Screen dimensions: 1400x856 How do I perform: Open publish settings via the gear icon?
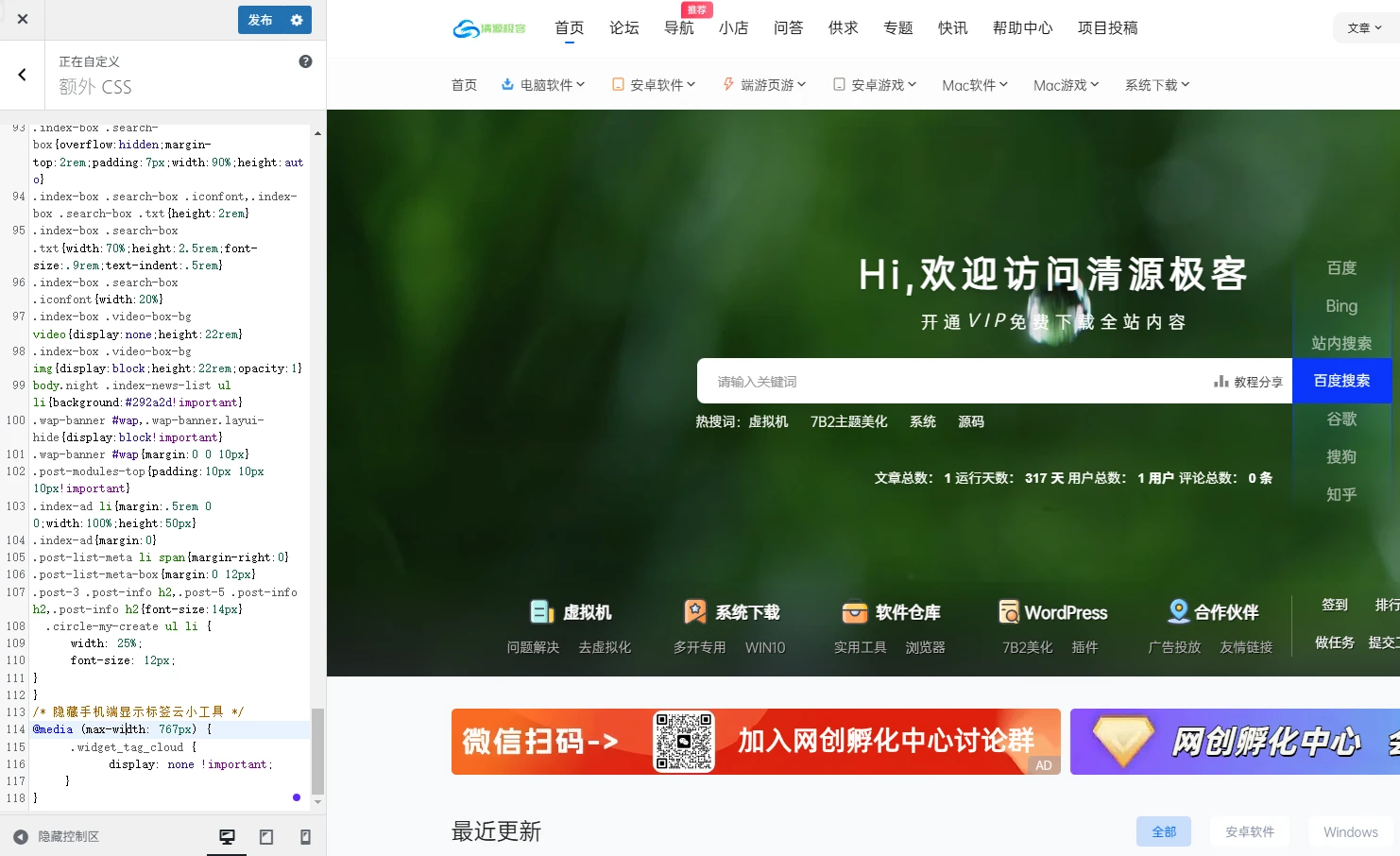point(297,20)
